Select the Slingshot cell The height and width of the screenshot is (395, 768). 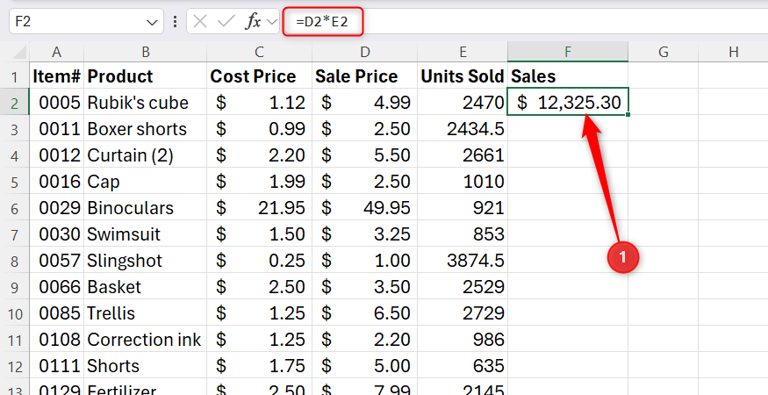click(145, 261)
